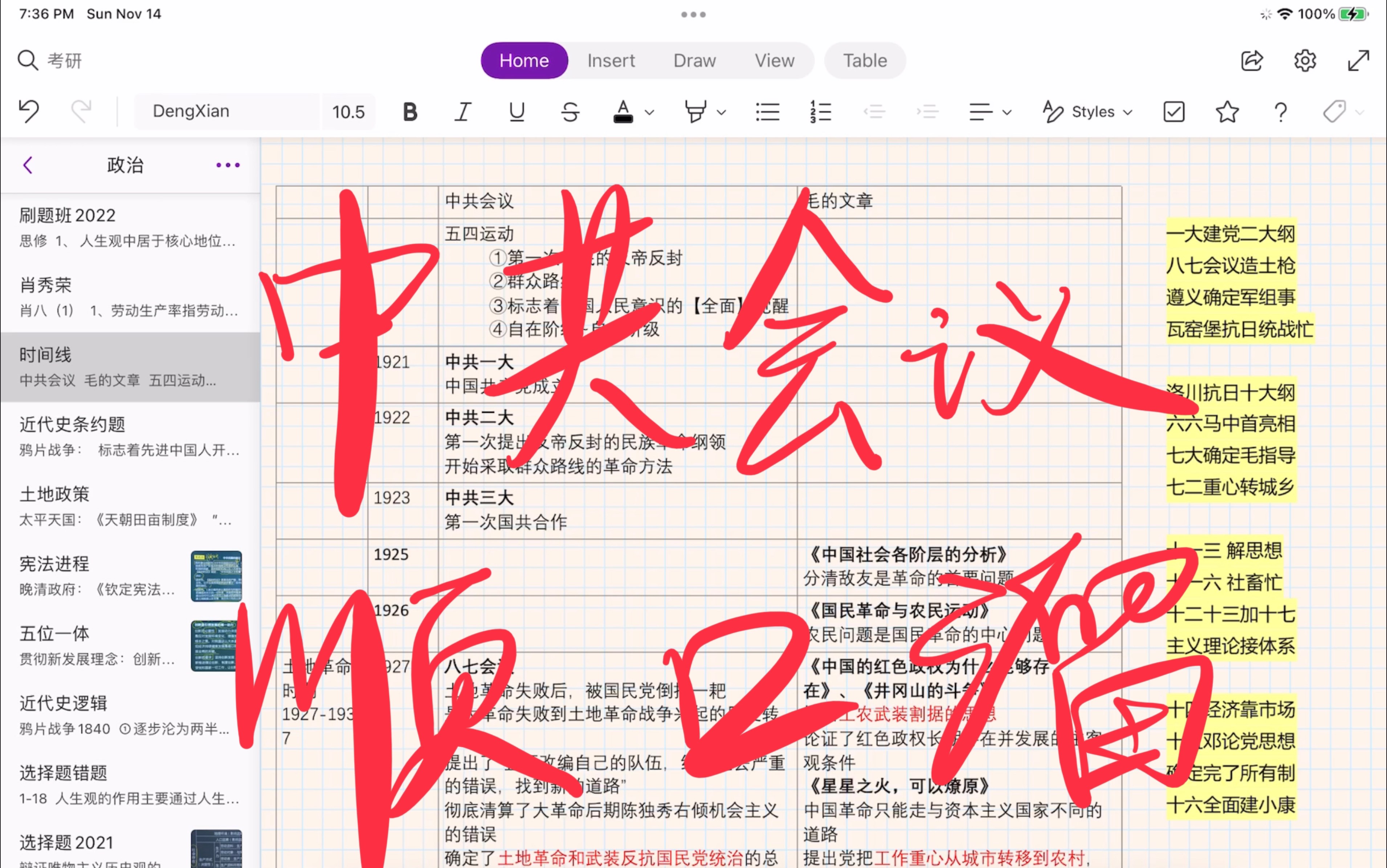Open the 土地政策 page

(x=130, y=506)
